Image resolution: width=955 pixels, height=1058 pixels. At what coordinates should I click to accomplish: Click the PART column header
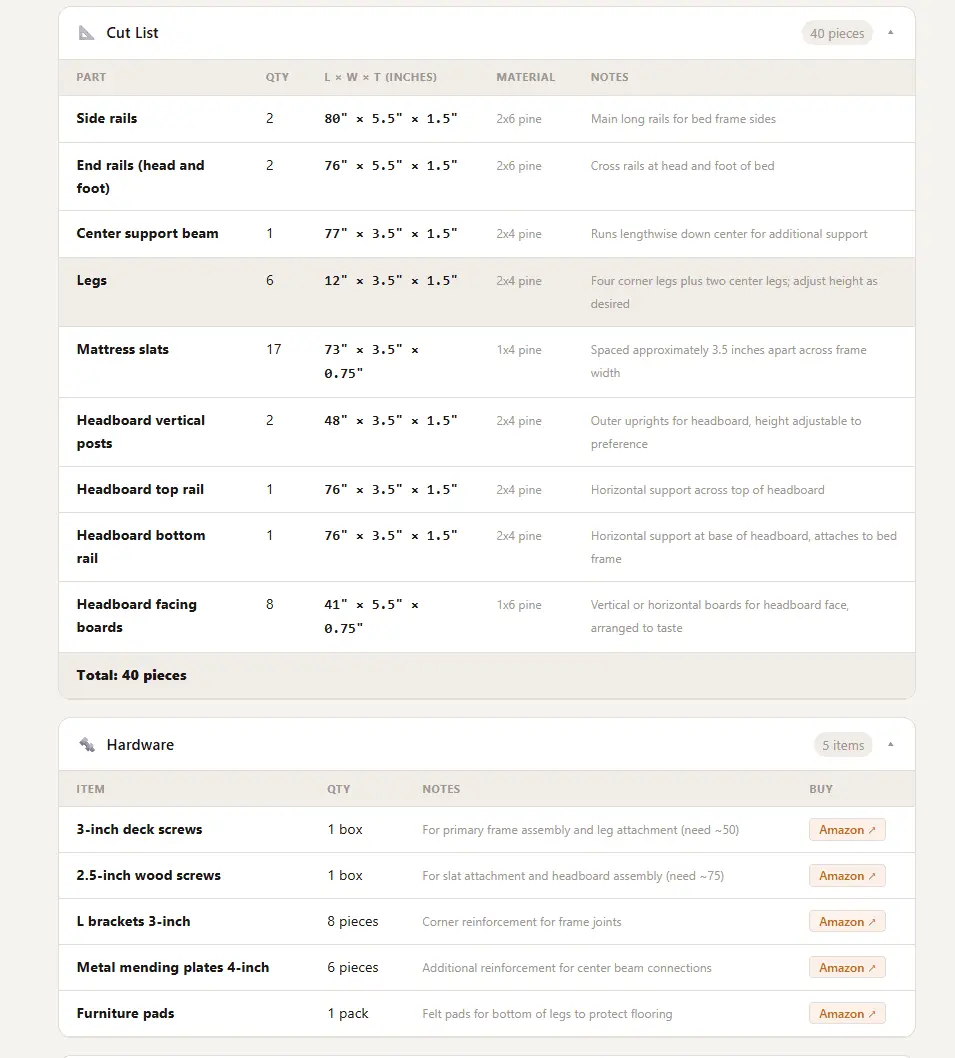[x=91, y=77]
